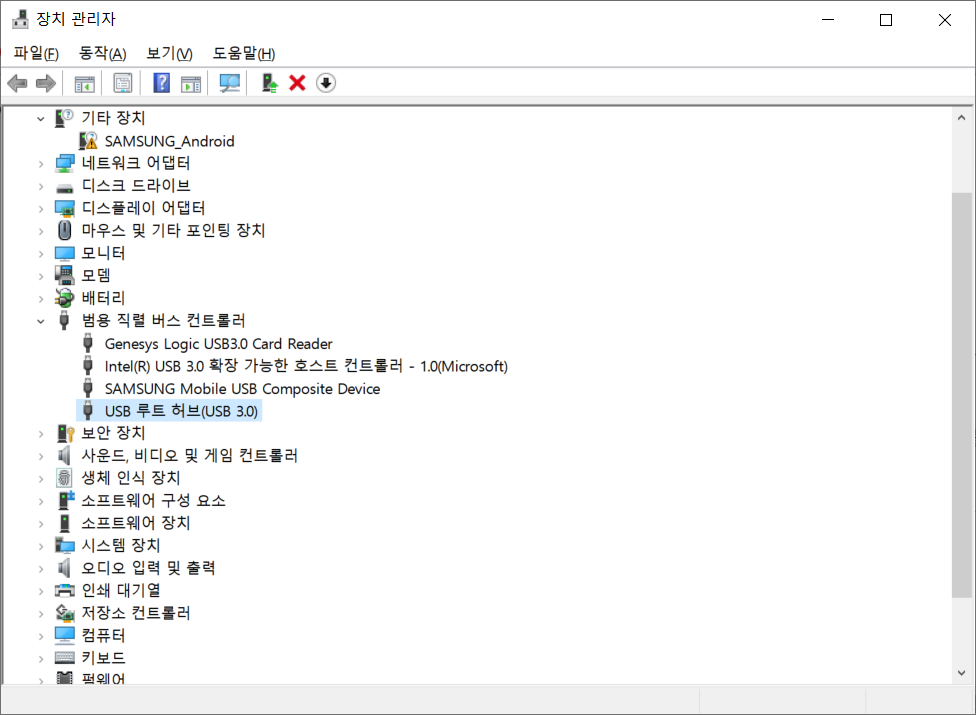
Task: Click the 디스크 드라이브 icon
Action: tap(64, 186)
